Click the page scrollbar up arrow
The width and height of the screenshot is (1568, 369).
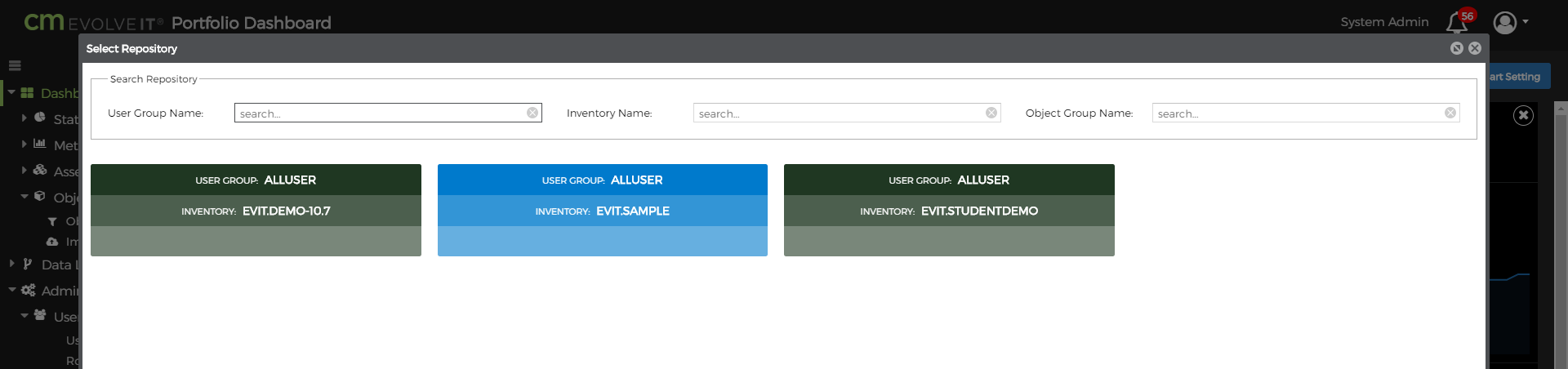[x=1561, y=107]
